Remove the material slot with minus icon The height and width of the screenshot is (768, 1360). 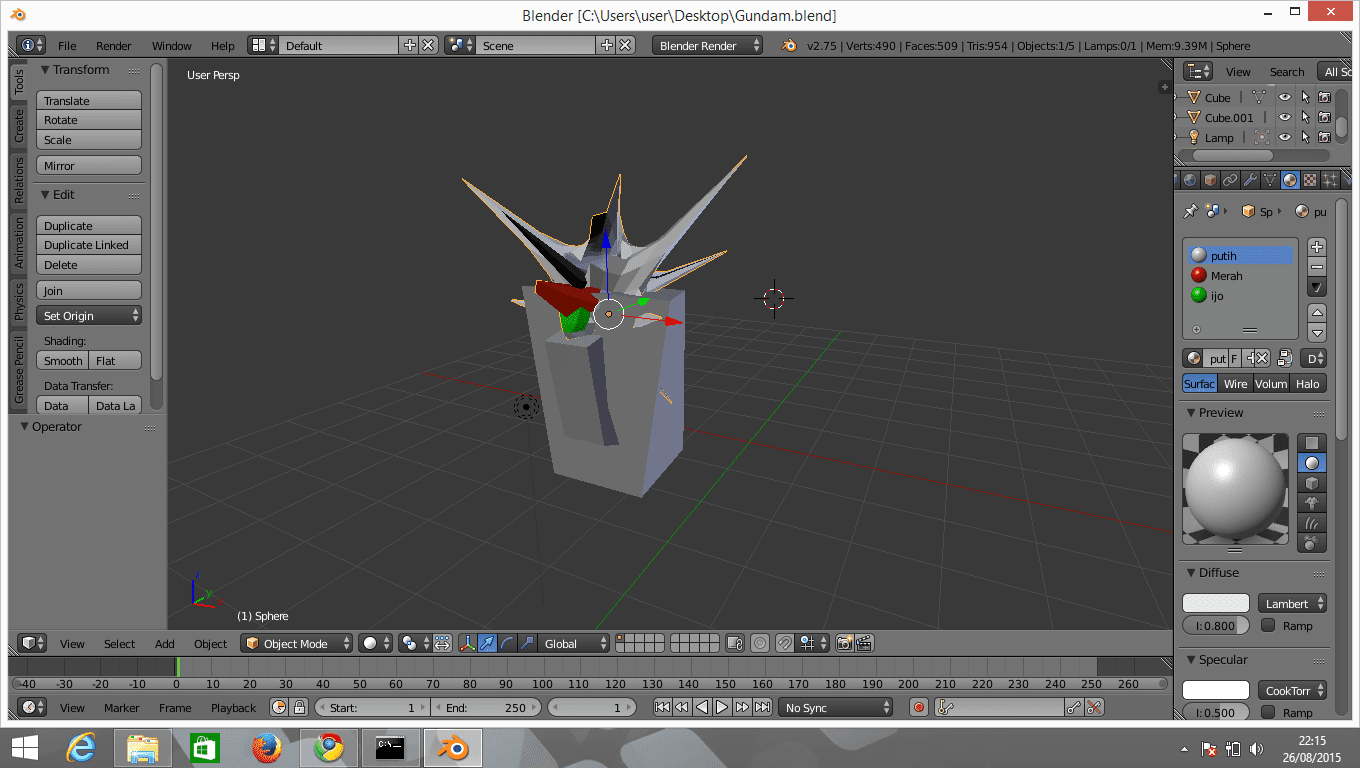(x=1317, y=267)
